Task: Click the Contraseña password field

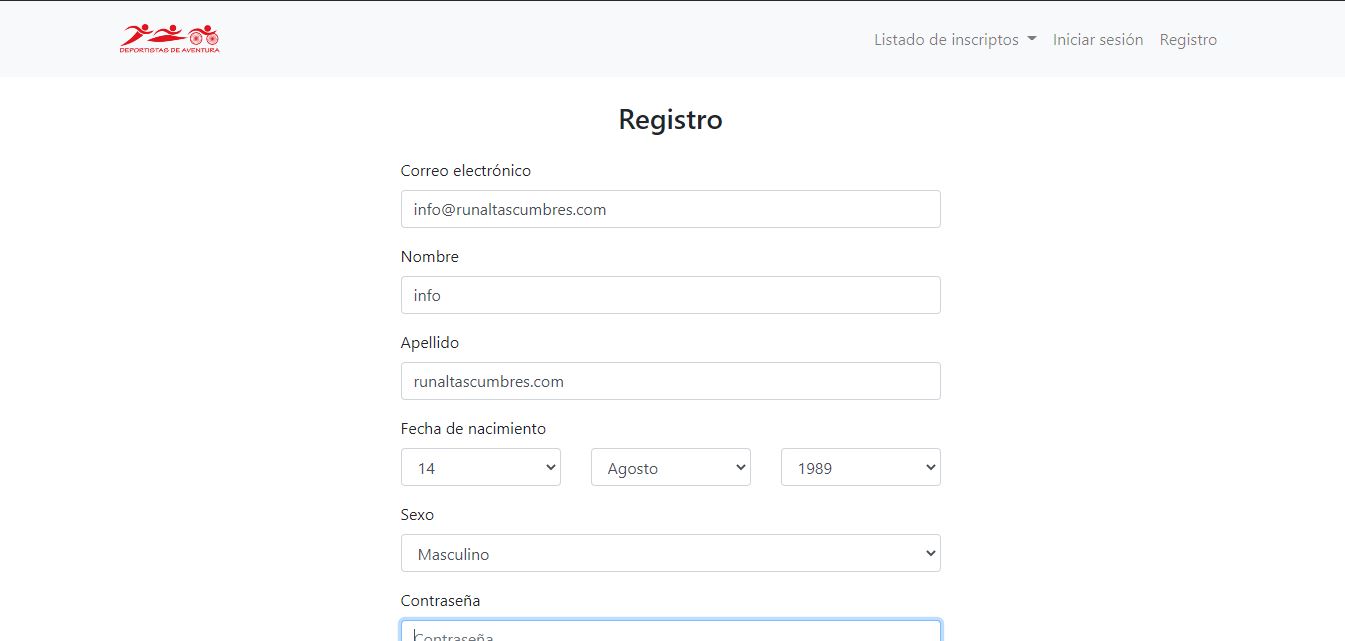Action: 670,631
